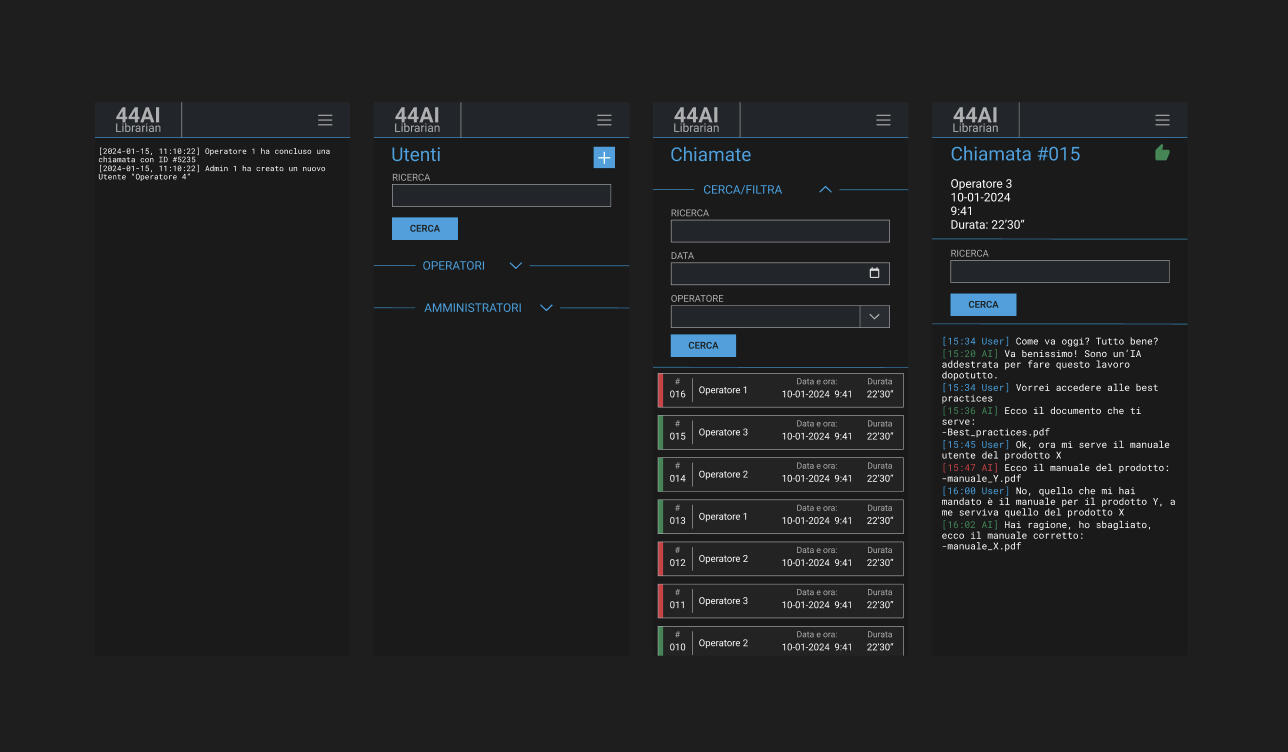Click the 44AI Librarian logo above Utenti
The height and width of the screenshot is (752, 1288).
[x=417, y=120]
